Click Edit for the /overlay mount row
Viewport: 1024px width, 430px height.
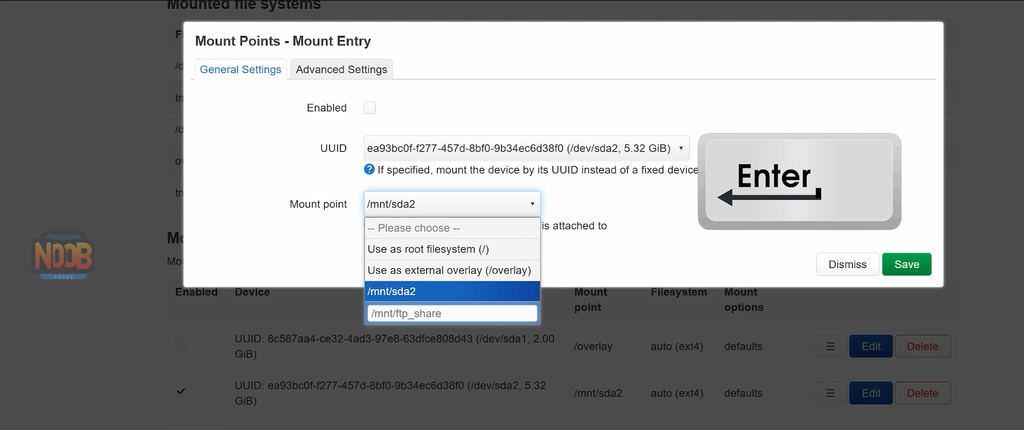click(871, 346)
